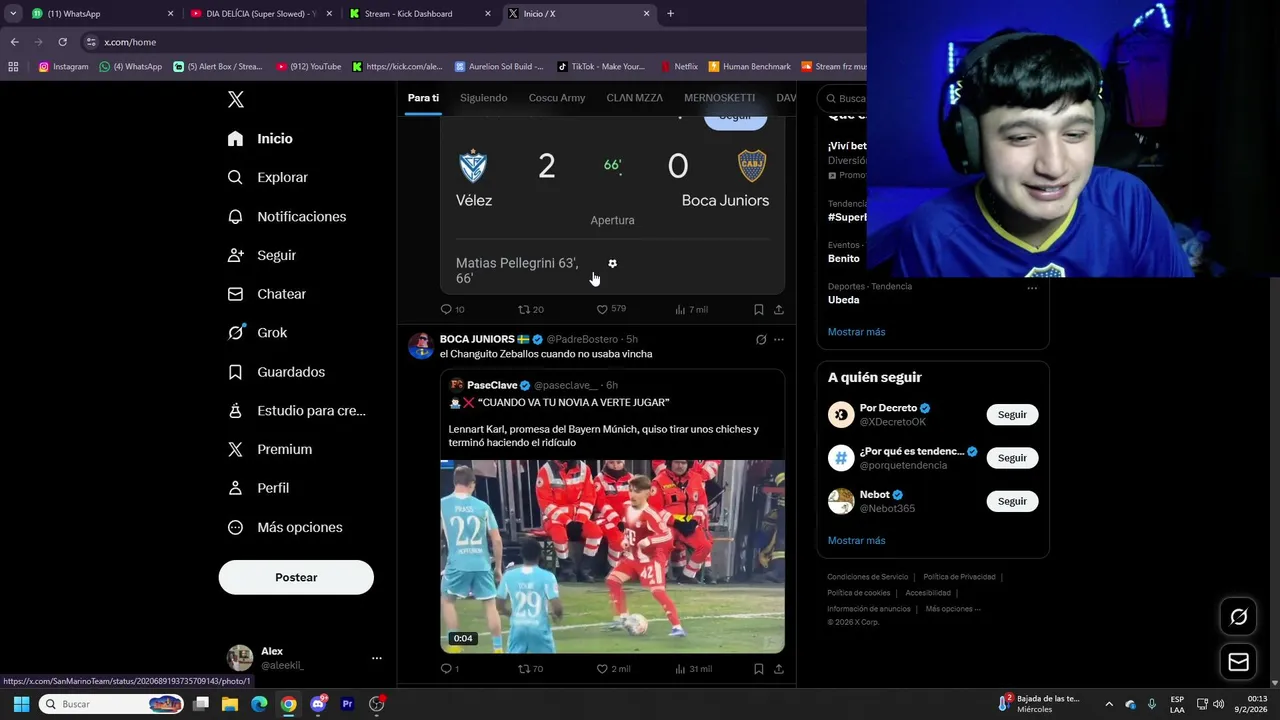Click Grok explain icon on PadreBostero post
Screen dimensions: 1280x720
761,339
